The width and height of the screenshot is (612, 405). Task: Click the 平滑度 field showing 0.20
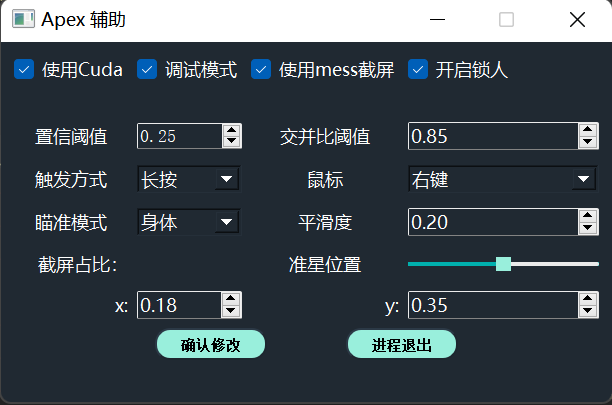coord(493,222)
